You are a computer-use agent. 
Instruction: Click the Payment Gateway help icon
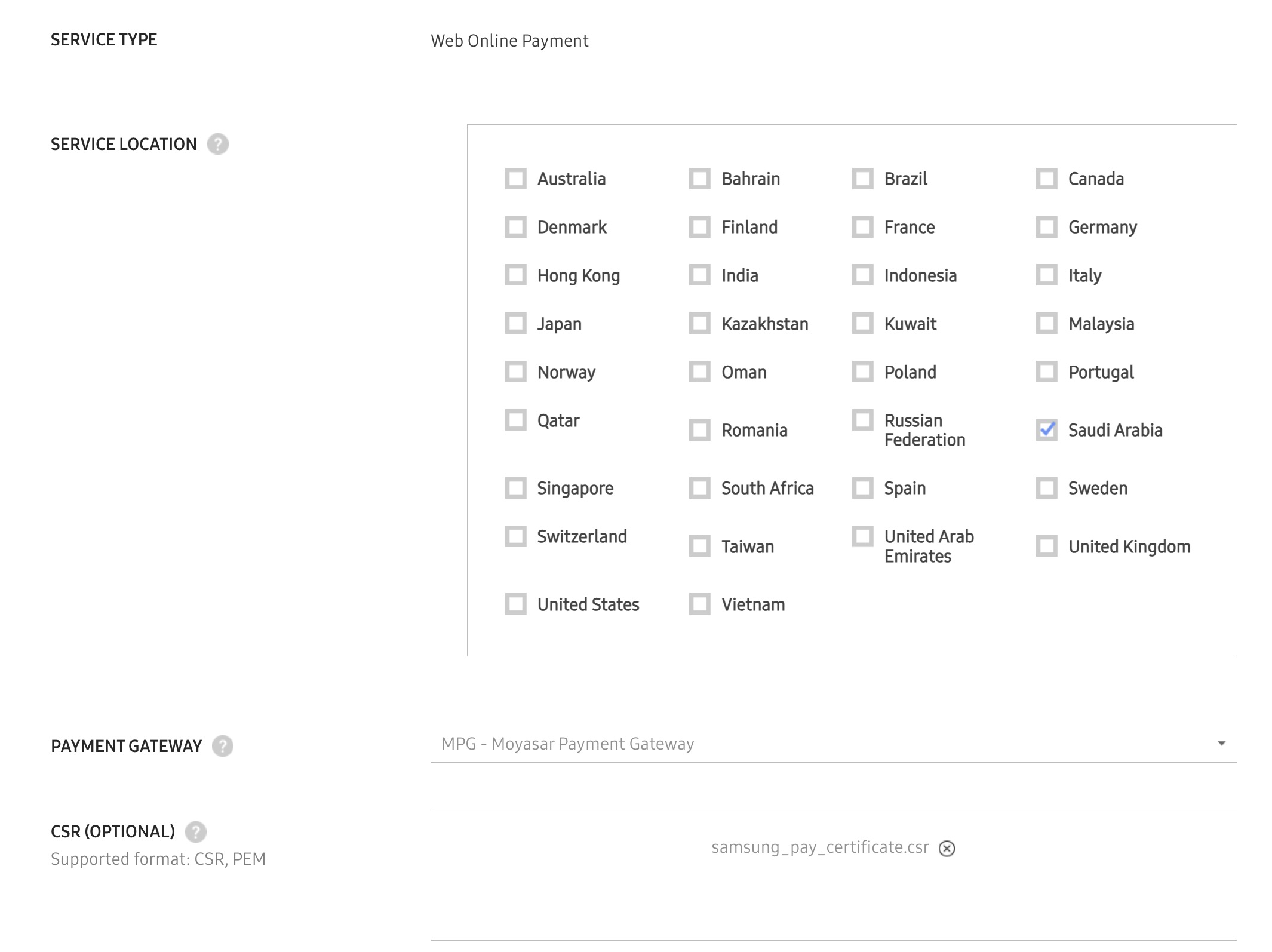pos(222,746)
